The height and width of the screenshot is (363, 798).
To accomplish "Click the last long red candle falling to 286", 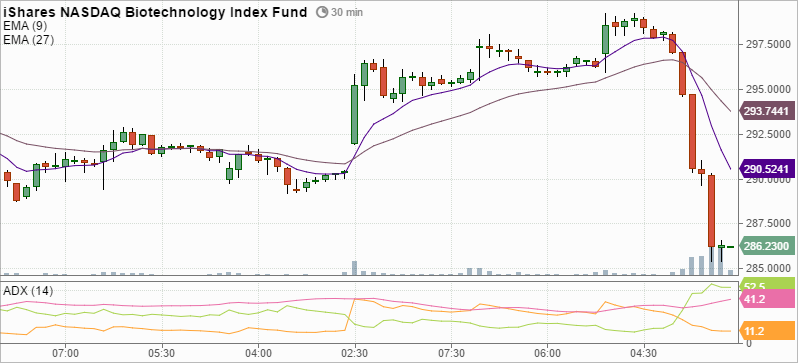I will tap(711, 211).
